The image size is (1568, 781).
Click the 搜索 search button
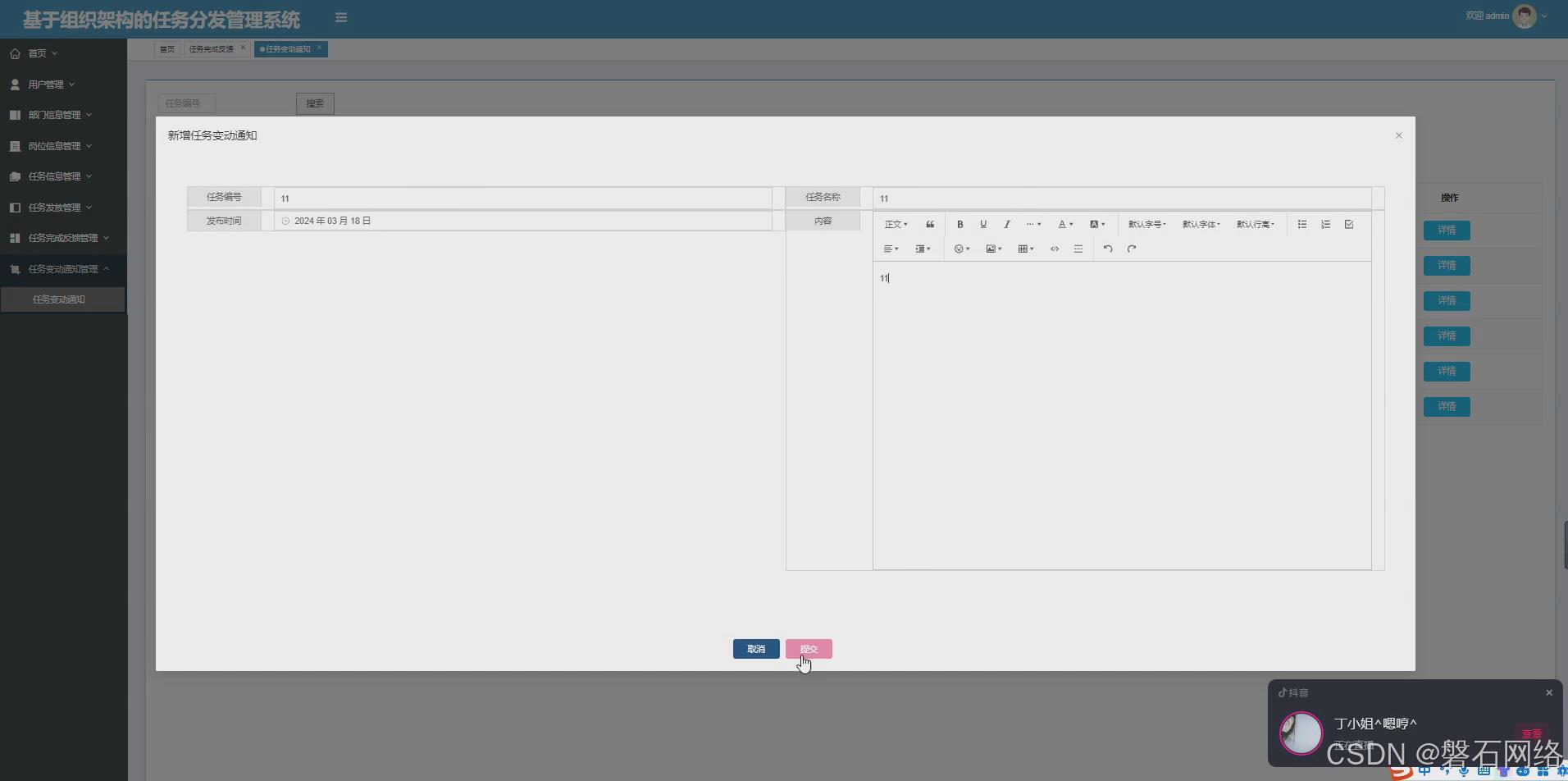tap(315, 103)
